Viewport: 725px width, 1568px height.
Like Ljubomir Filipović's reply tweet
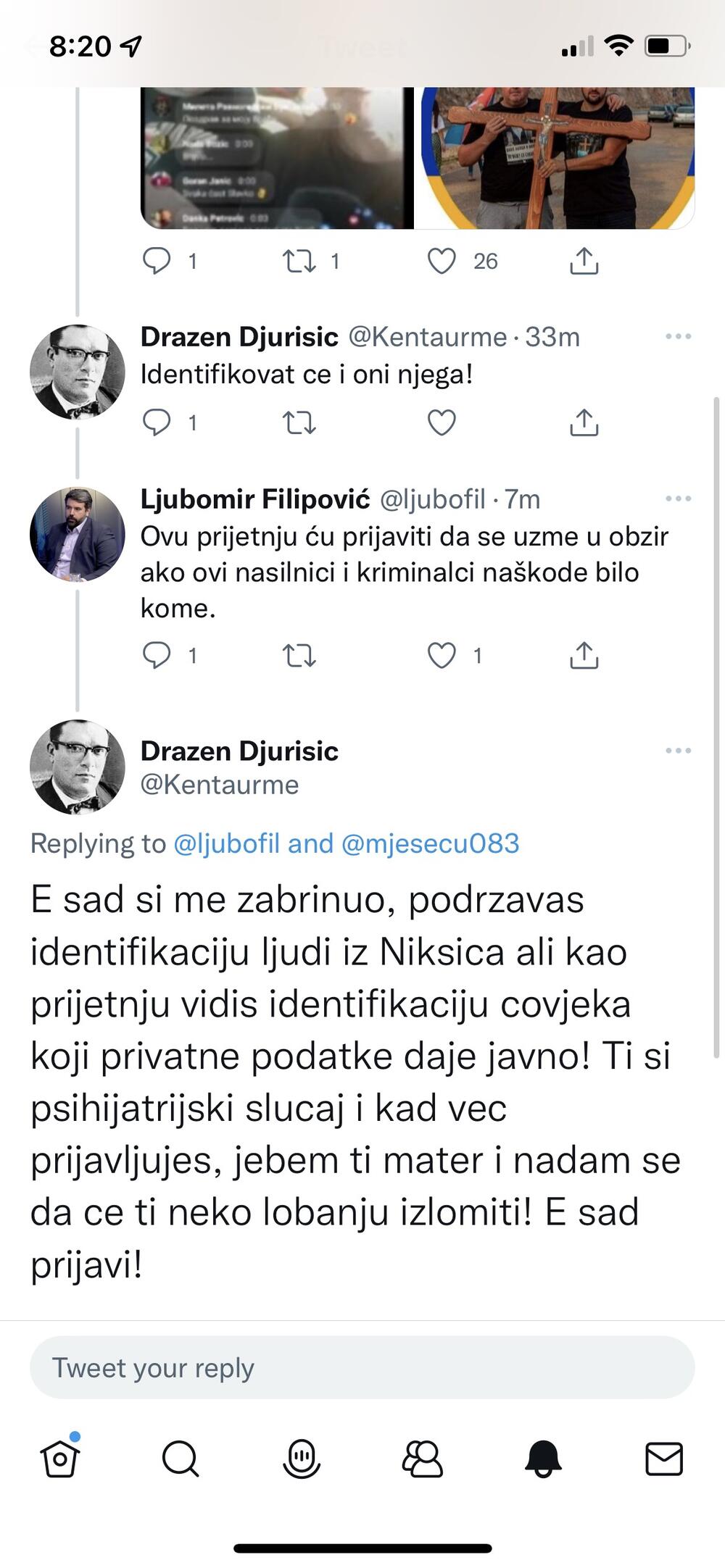442,656
